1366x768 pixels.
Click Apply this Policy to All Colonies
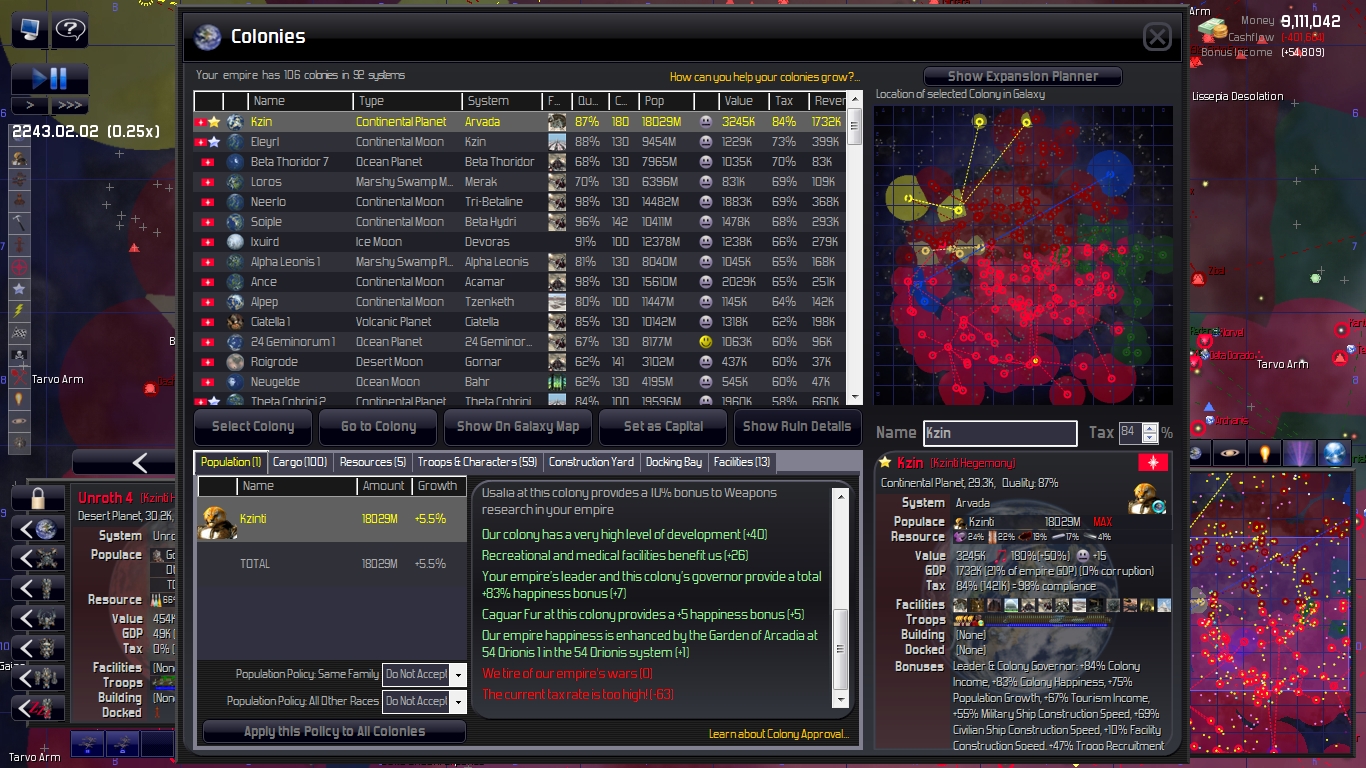click(334, 731)
